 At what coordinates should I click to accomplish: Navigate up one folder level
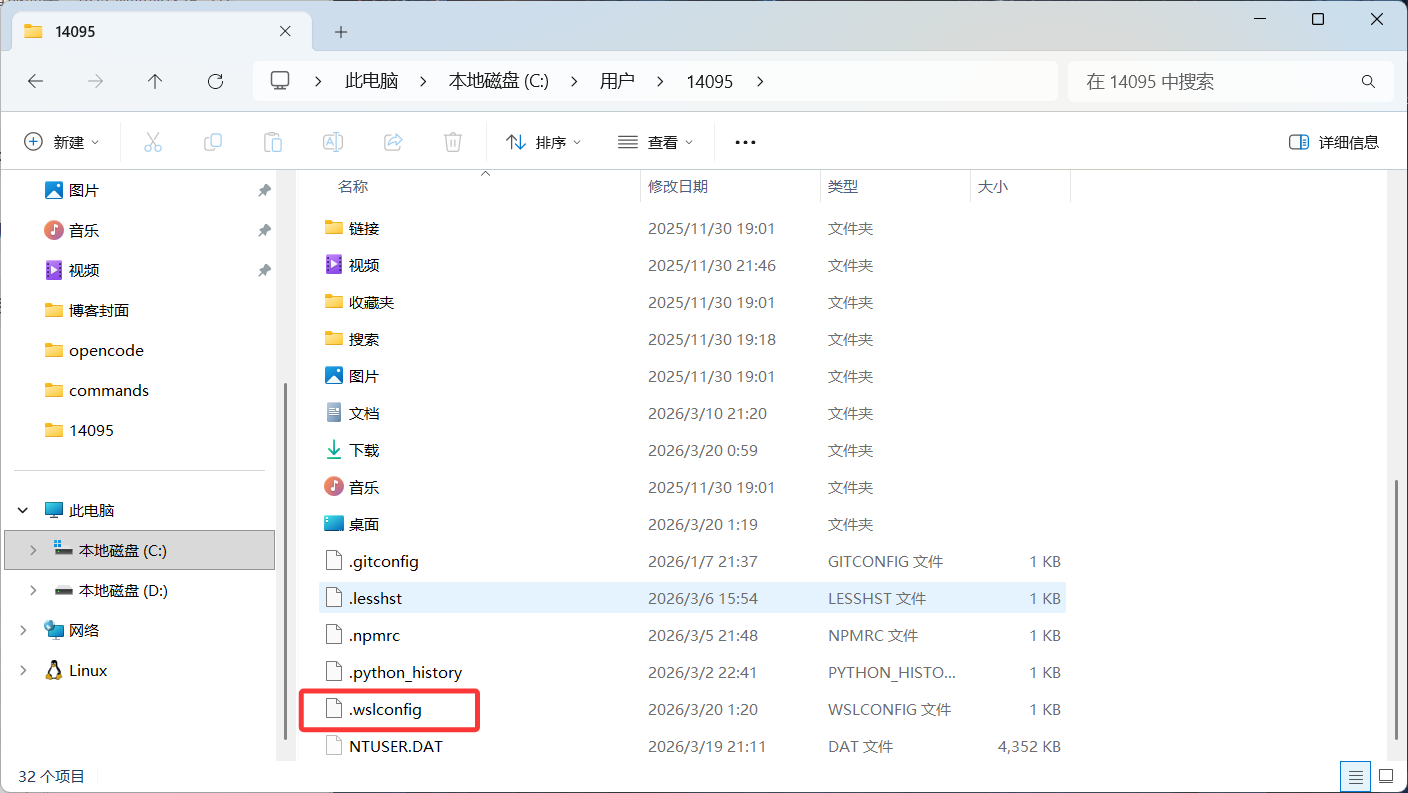(154, 82)
